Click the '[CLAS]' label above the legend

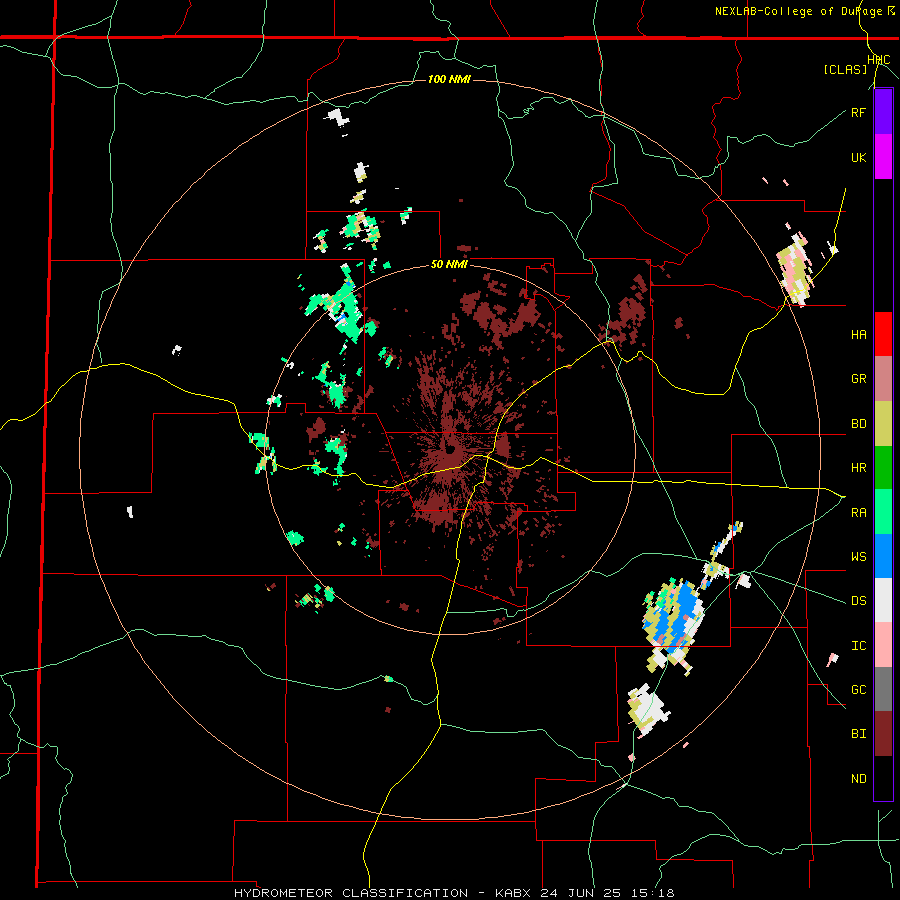[x=845, y=70]
